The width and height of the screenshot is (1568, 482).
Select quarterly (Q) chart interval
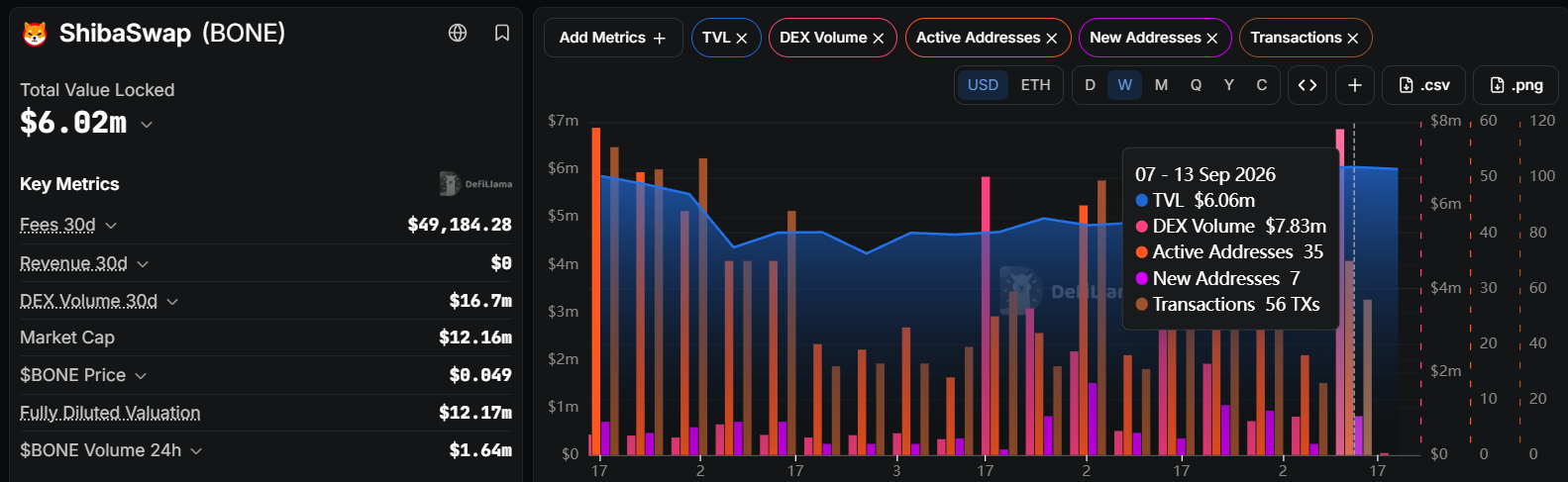coord(1196,85)
